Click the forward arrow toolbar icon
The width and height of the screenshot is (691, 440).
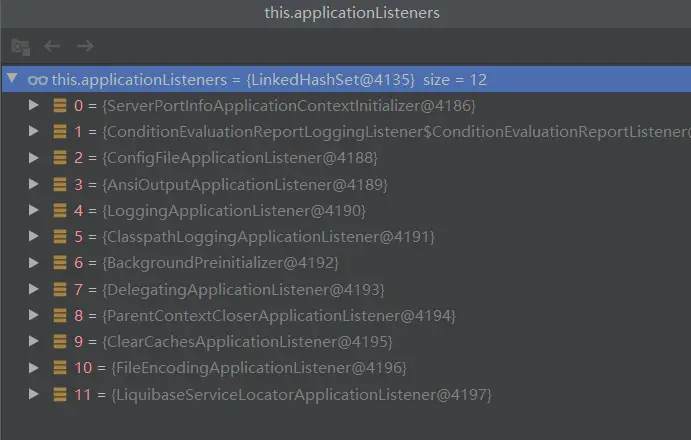point(85,46)
